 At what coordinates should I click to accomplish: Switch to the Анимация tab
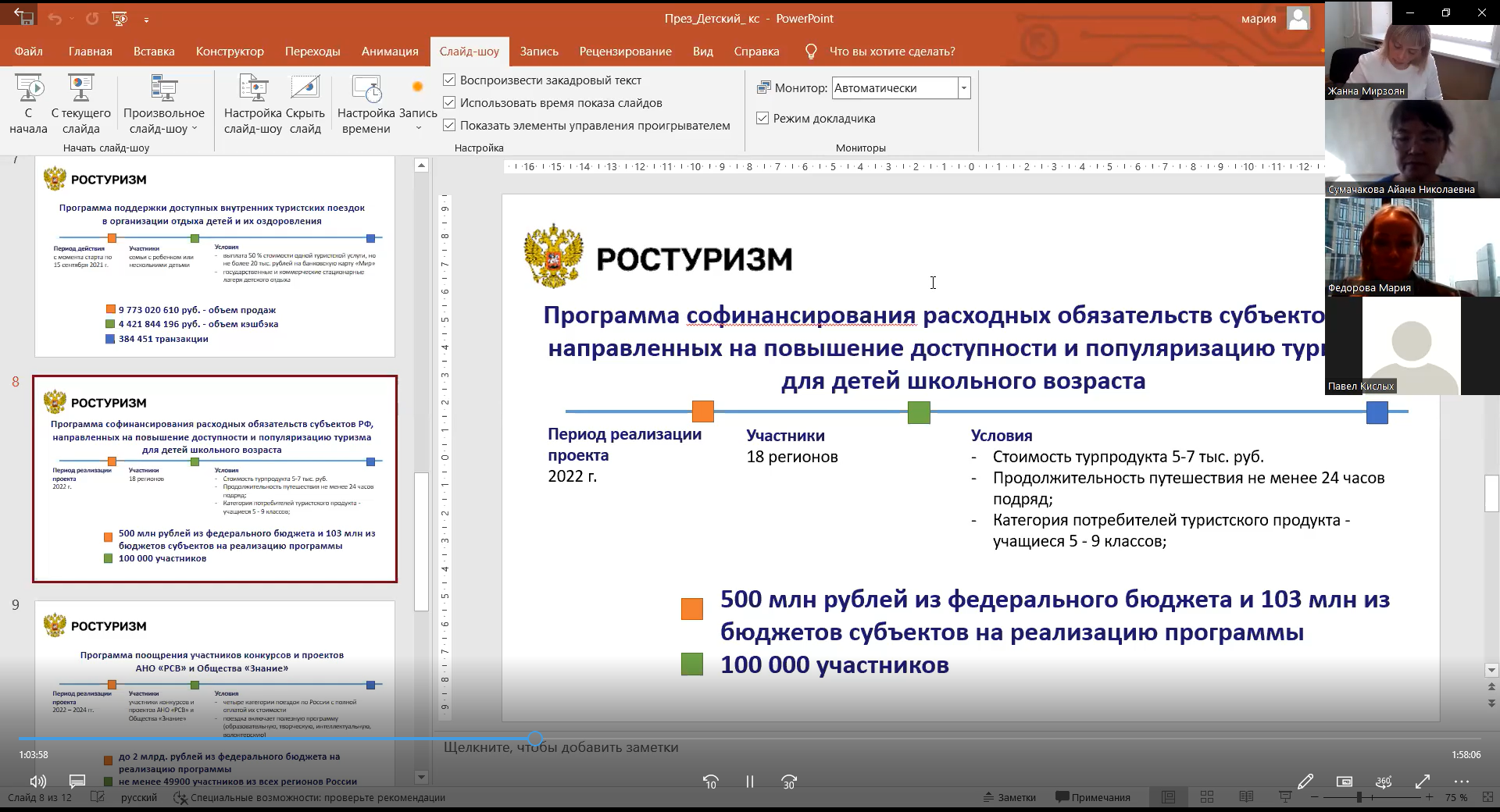pyautogui.click(x=390, y=52)
